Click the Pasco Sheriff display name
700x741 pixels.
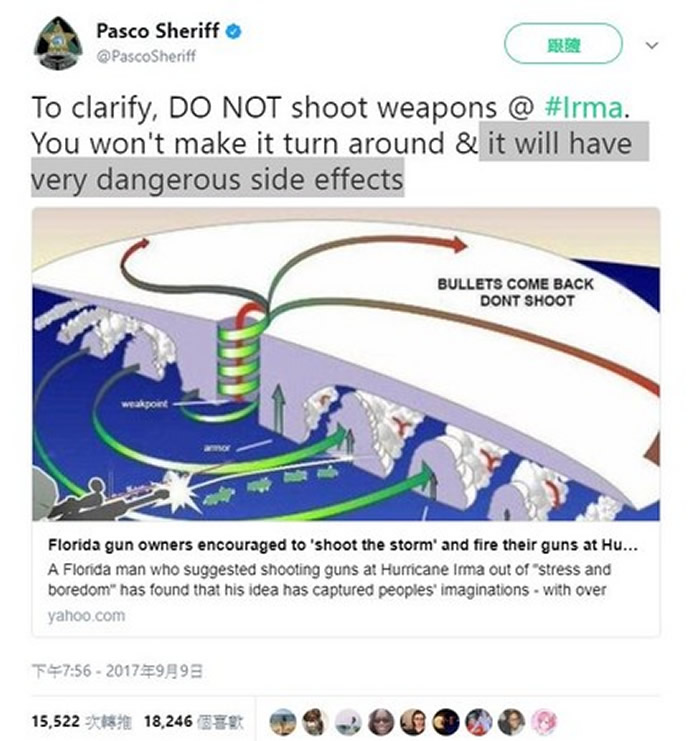[158, 31]
